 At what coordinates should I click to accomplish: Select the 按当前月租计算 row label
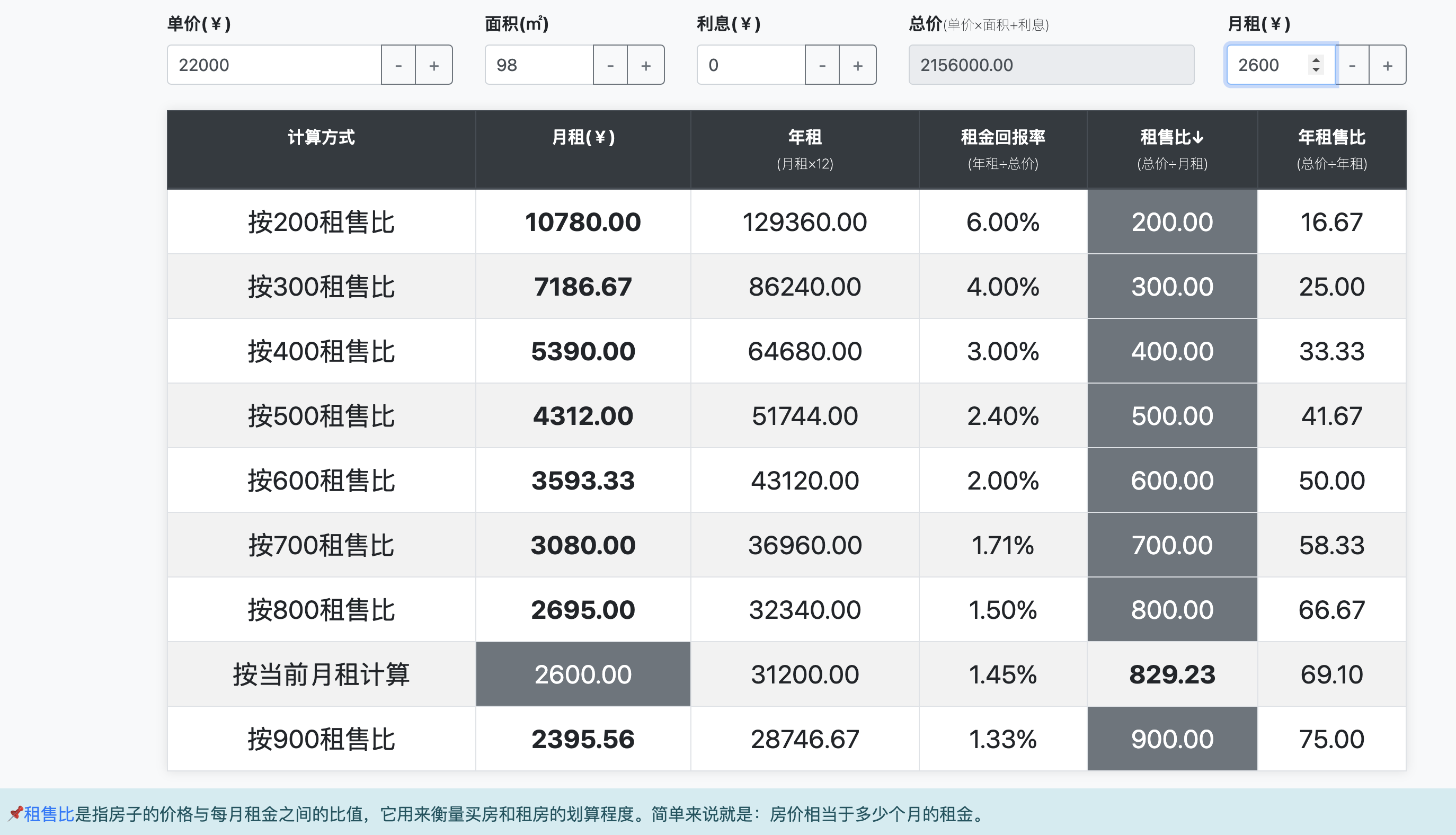tap(321, 674)
